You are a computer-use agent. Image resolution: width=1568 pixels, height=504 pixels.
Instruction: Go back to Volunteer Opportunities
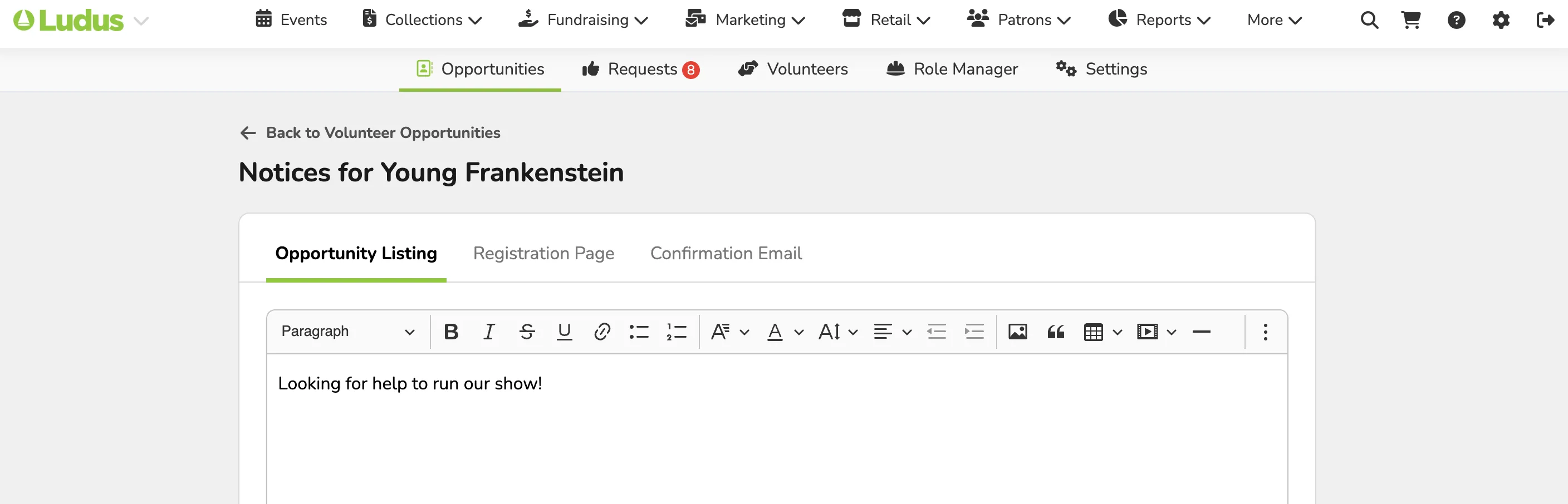click(x=370, y=132)
